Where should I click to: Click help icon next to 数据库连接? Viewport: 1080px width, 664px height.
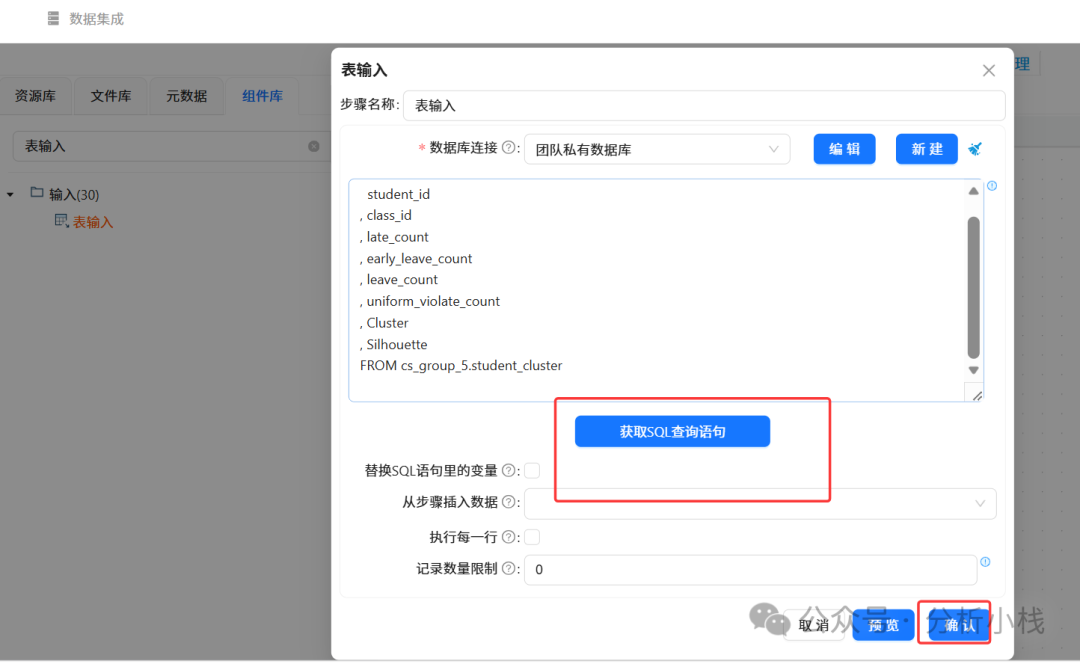coord(508,147)
